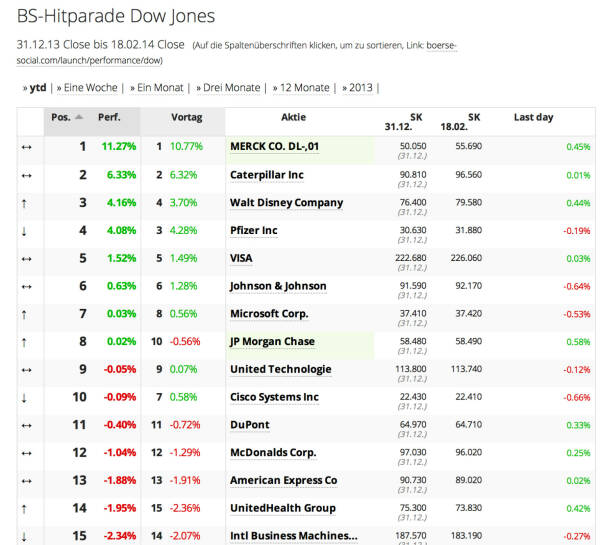600x545 pixels.
Task: Click the sort arrow beside Pos. header
Action: (79, 117)
